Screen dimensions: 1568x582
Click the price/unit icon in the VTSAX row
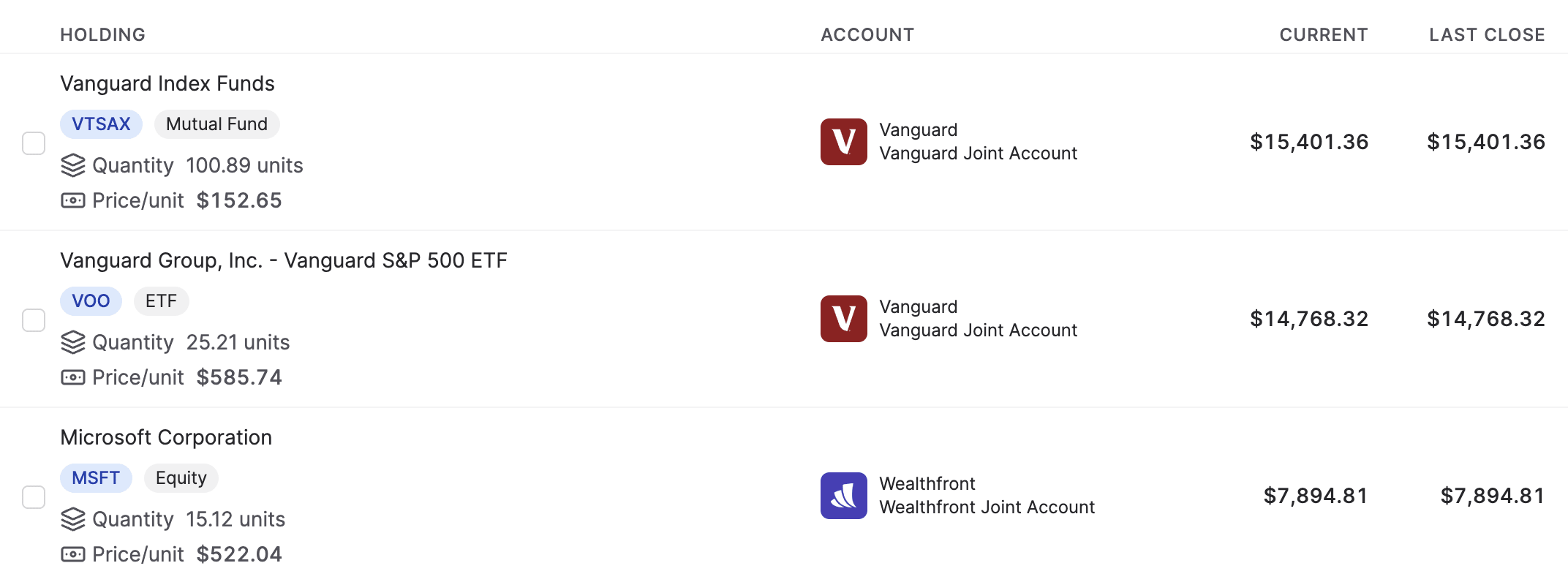pos(72,200)
